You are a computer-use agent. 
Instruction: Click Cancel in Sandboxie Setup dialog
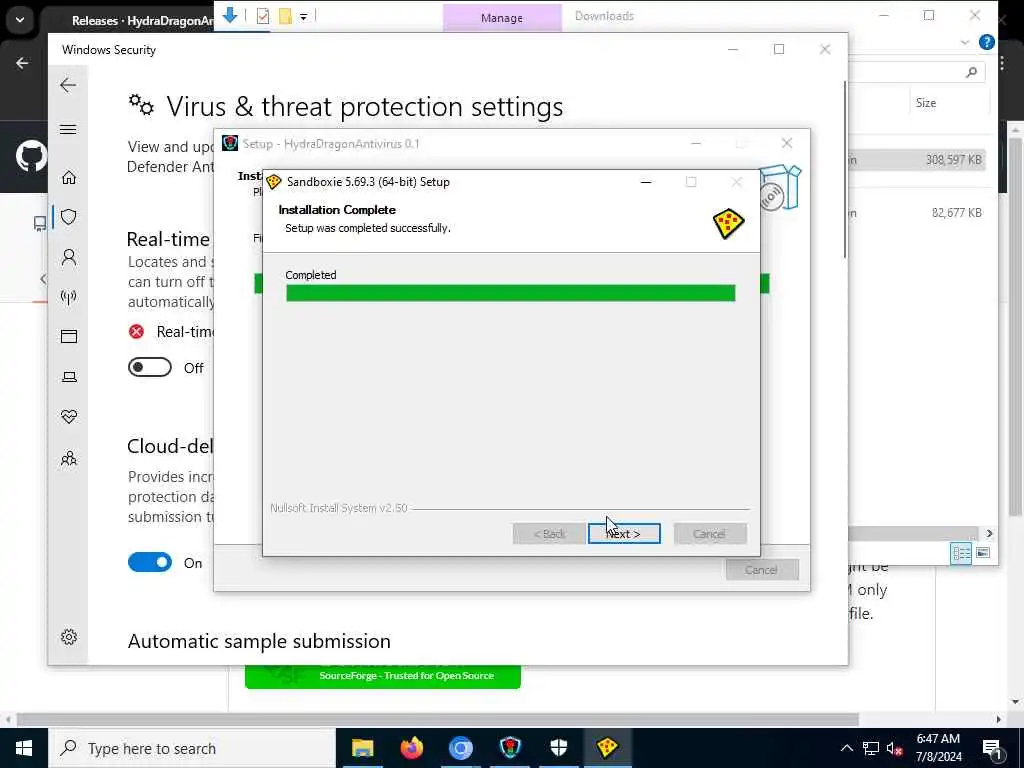(710, 534)
